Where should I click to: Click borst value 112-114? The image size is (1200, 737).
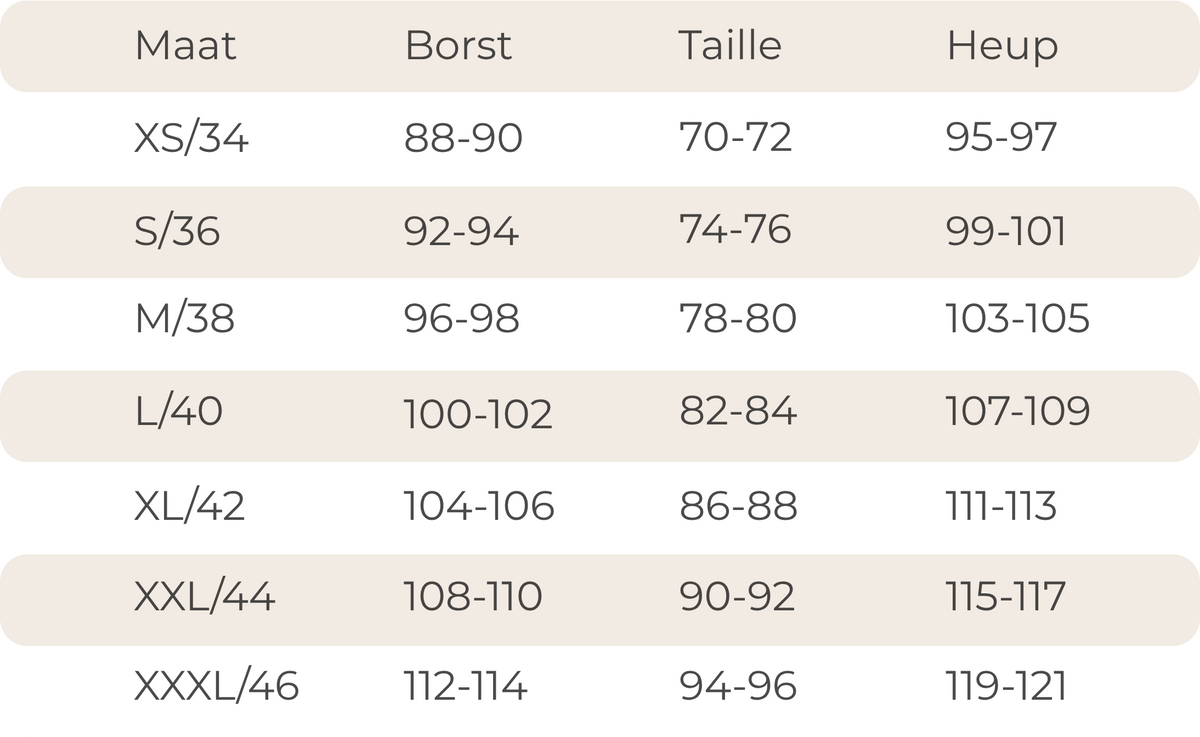(x=465, y=686)
